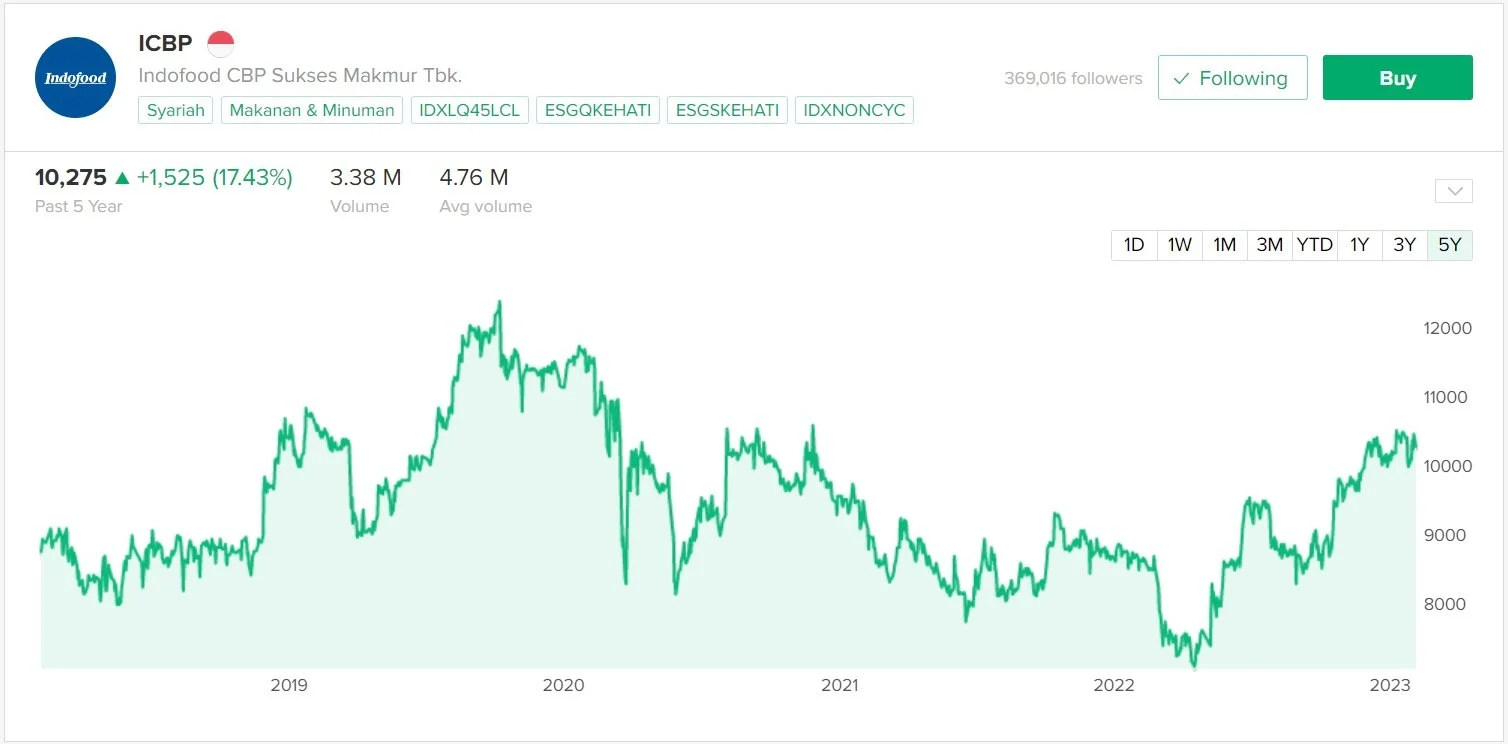Open the Syariah tag
Viewport: 1508px width, 744px height.
pos(175,110)
